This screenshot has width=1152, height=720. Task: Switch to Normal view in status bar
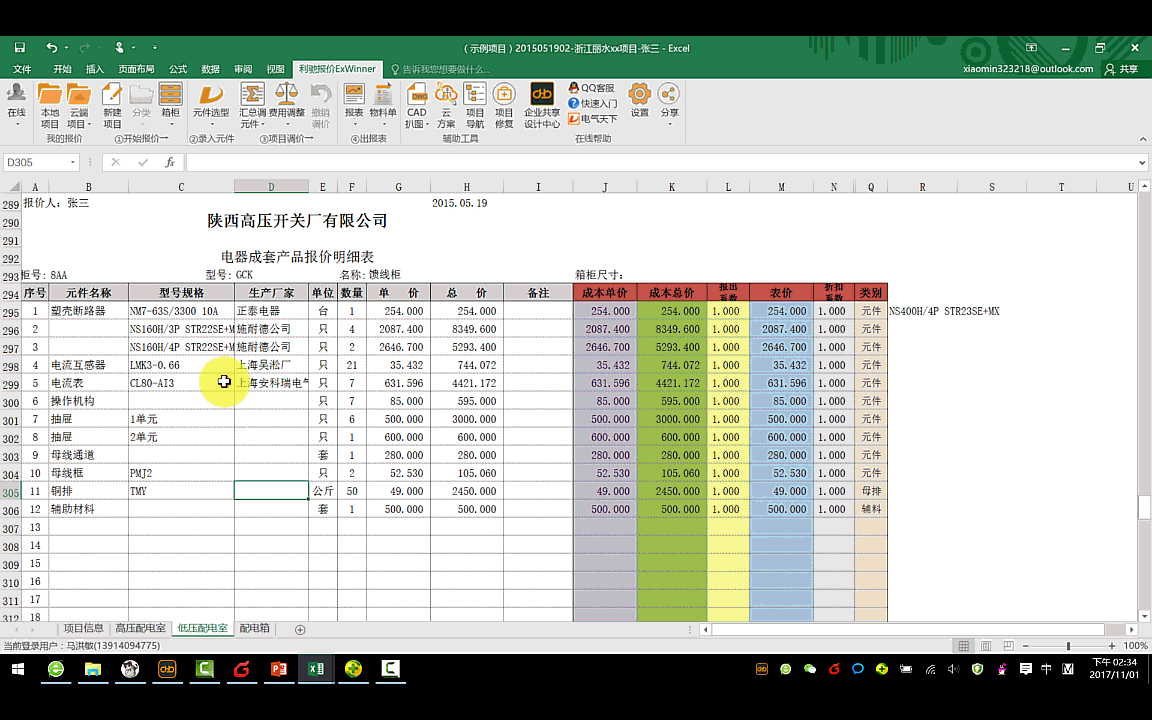(963, 646)
